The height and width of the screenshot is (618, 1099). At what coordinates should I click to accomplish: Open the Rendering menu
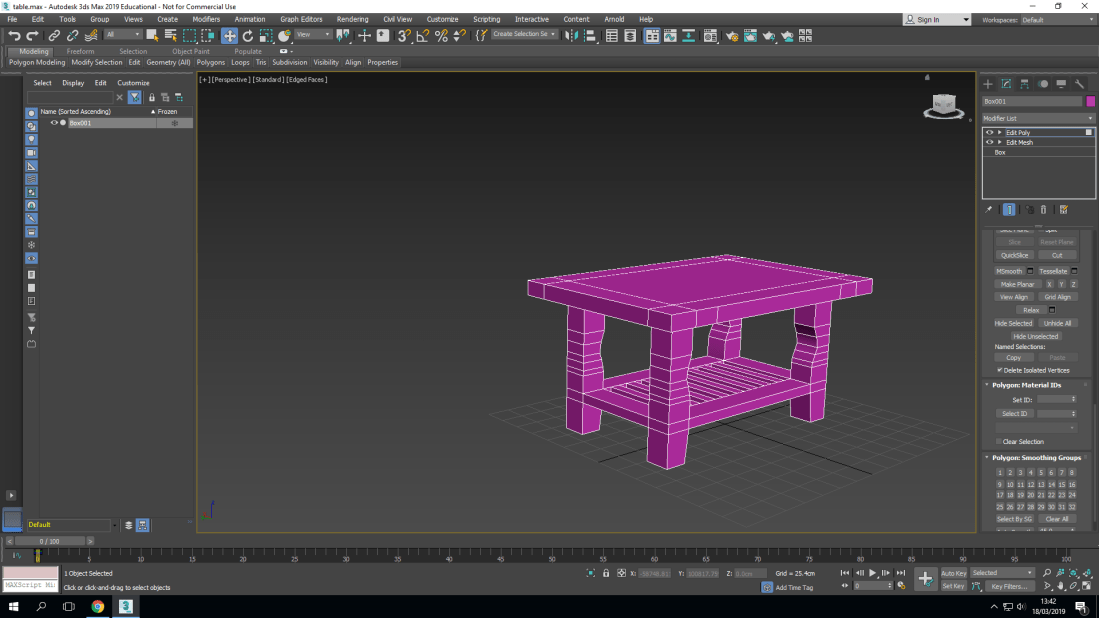click(352, 19)
